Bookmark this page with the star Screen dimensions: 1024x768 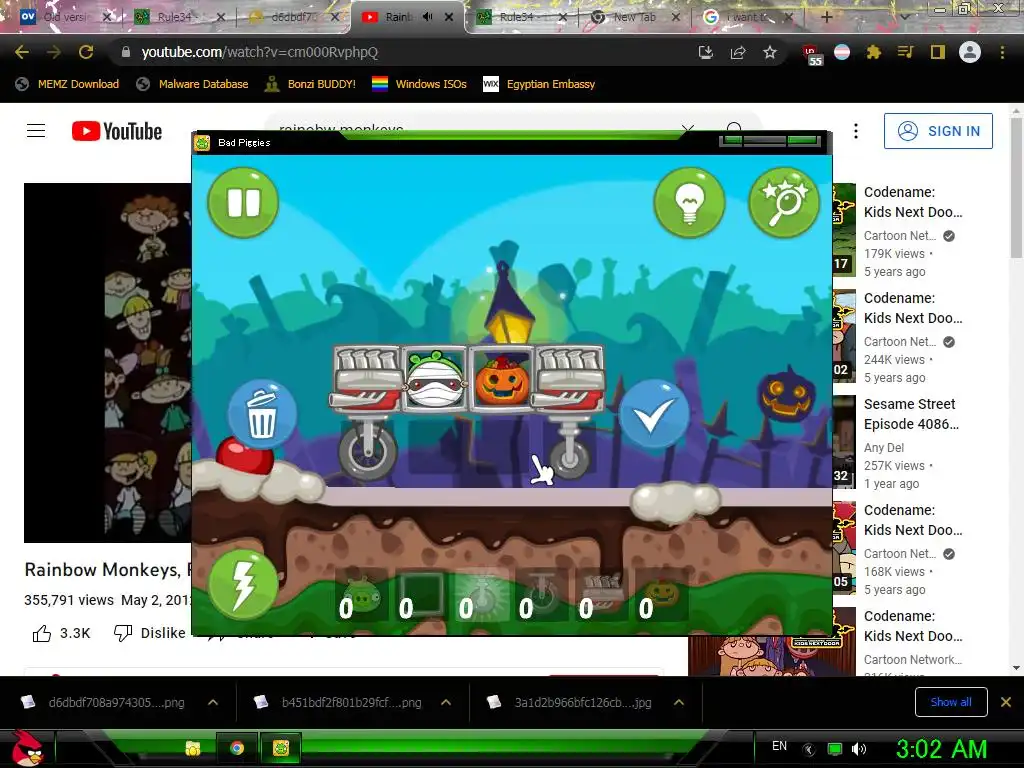pos(770,52)
